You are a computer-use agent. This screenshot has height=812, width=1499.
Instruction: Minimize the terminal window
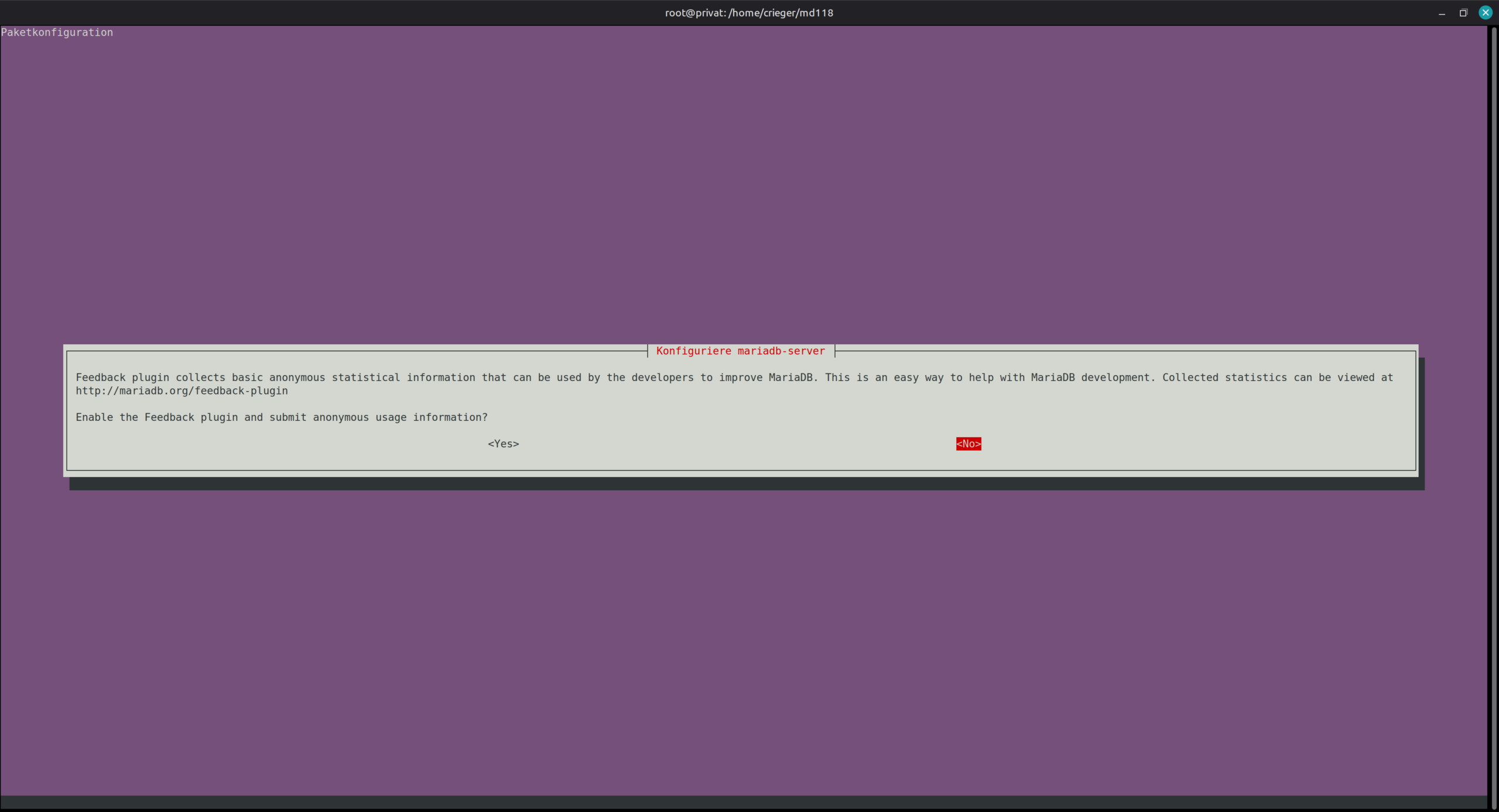pyautogui.click(x=1442, y=13)
